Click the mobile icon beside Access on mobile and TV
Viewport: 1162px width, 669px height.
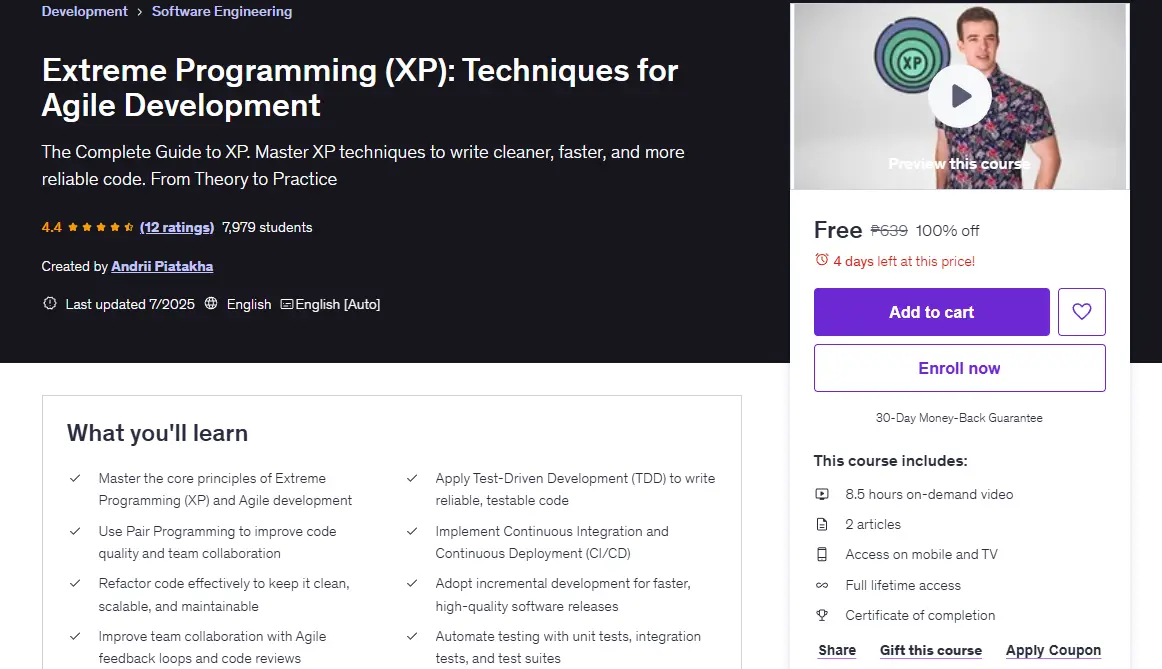(822, 554)
